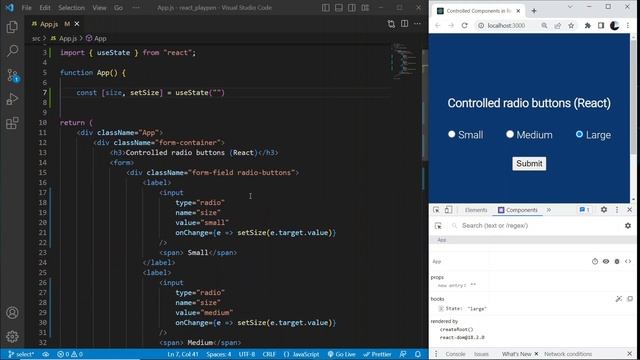Open the Explorer view in activity bar

click(12, 27)
